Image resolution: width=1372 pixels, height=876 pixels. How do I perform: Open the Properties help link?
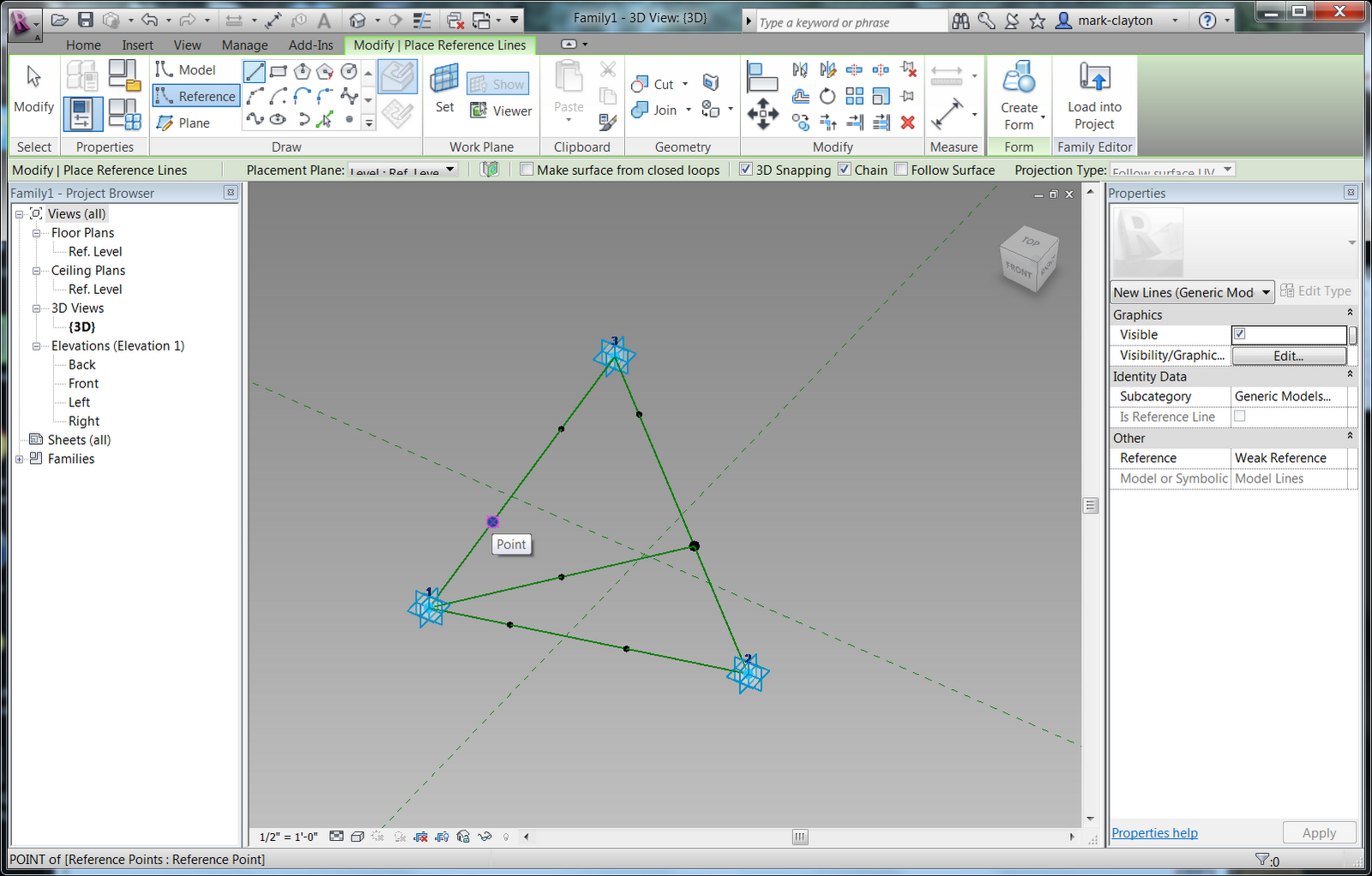(1153, 832)
